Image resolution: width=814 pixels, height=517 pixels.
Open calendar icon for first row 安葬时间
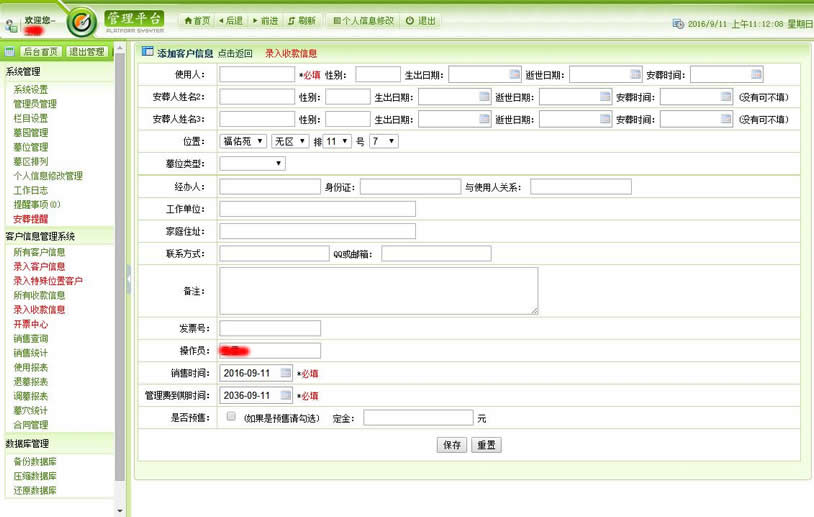[756, 74]
